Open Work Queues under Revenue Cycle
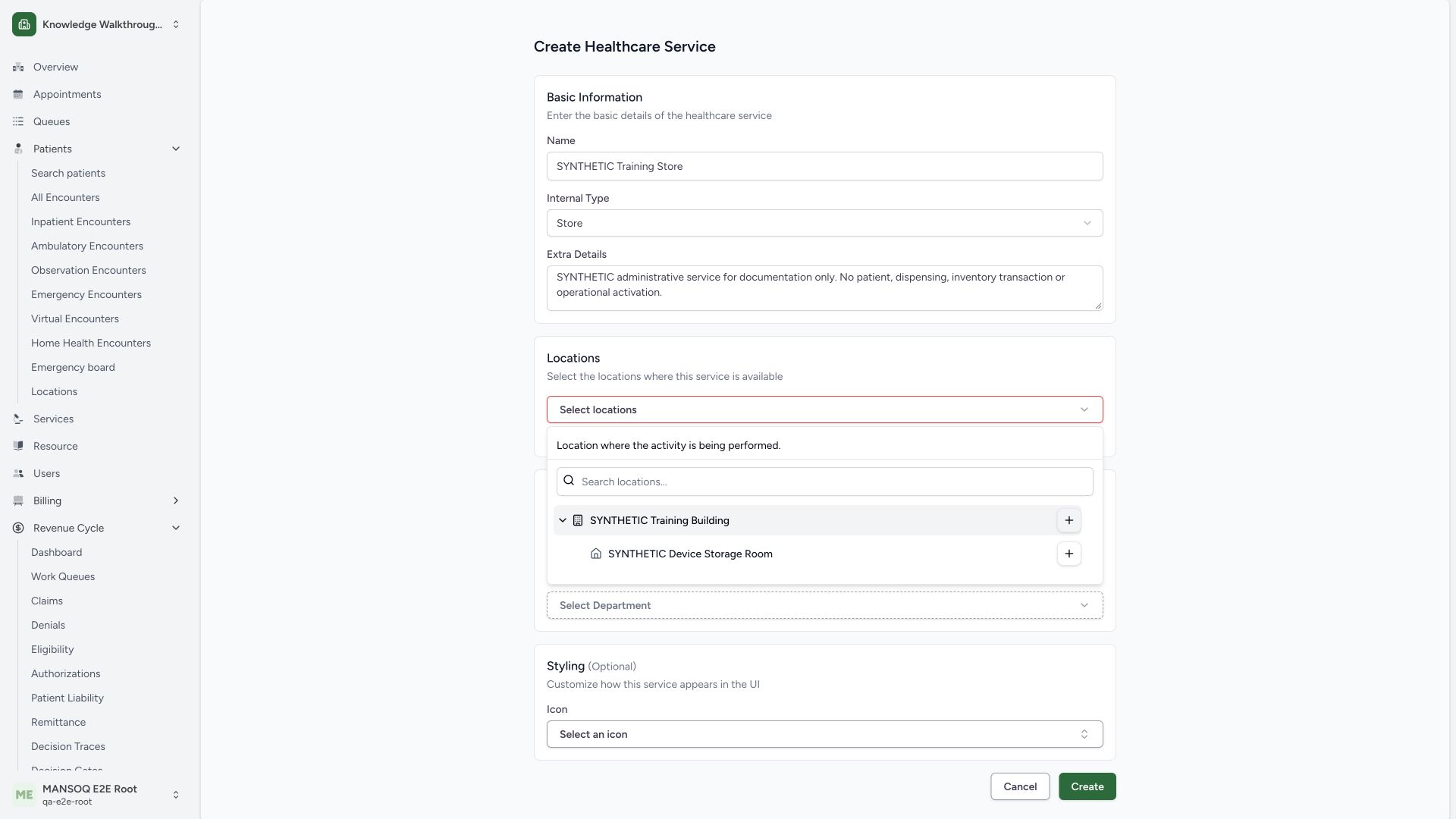This screenshot has width=1456, height=819. [63, 576]
